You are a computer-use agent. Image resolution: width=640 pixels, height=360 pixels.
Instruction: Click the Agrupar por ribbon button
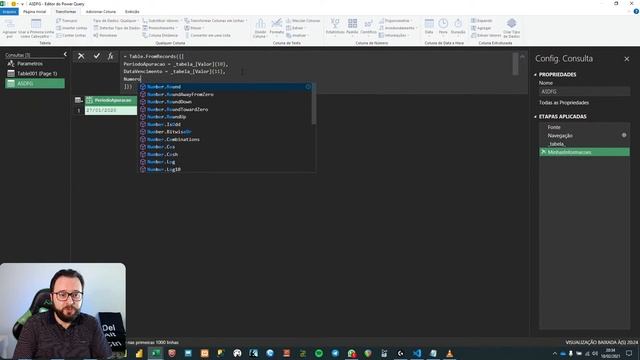(x=9, y=29)
